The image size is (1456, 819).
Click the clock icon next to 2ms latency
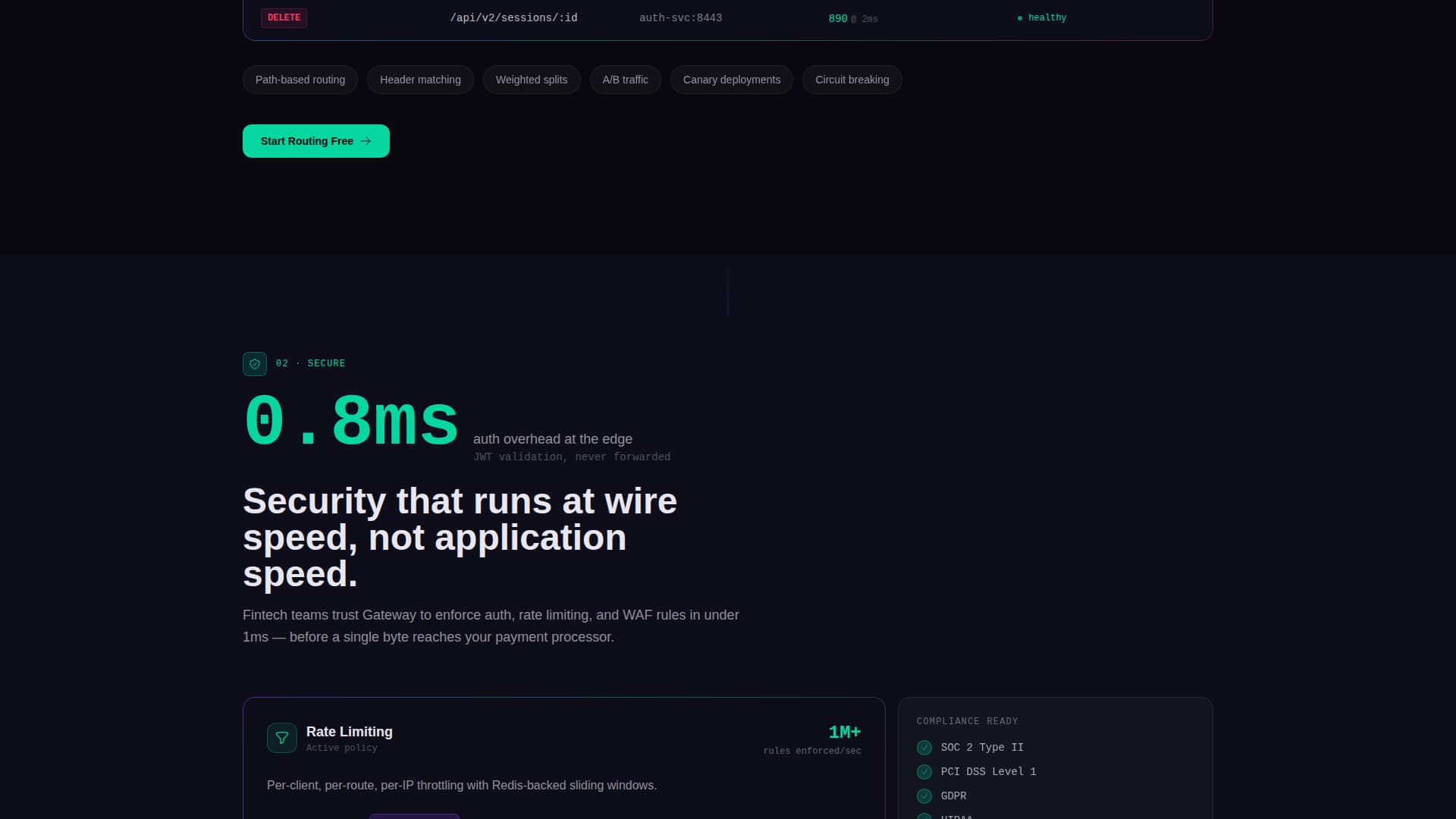click(x=852, y=18)
